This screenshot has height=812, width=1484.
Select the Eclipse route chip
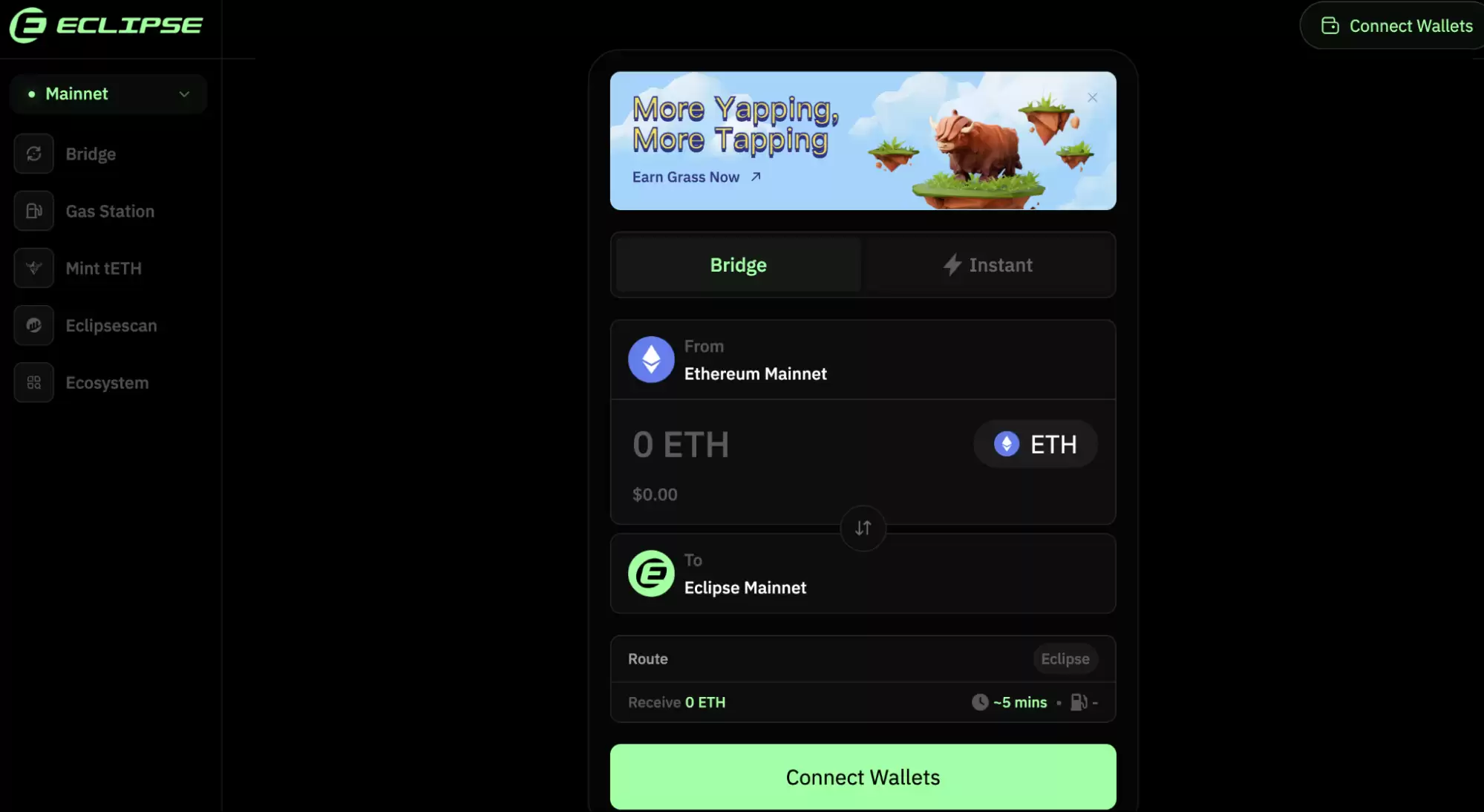coord(1065,658)
